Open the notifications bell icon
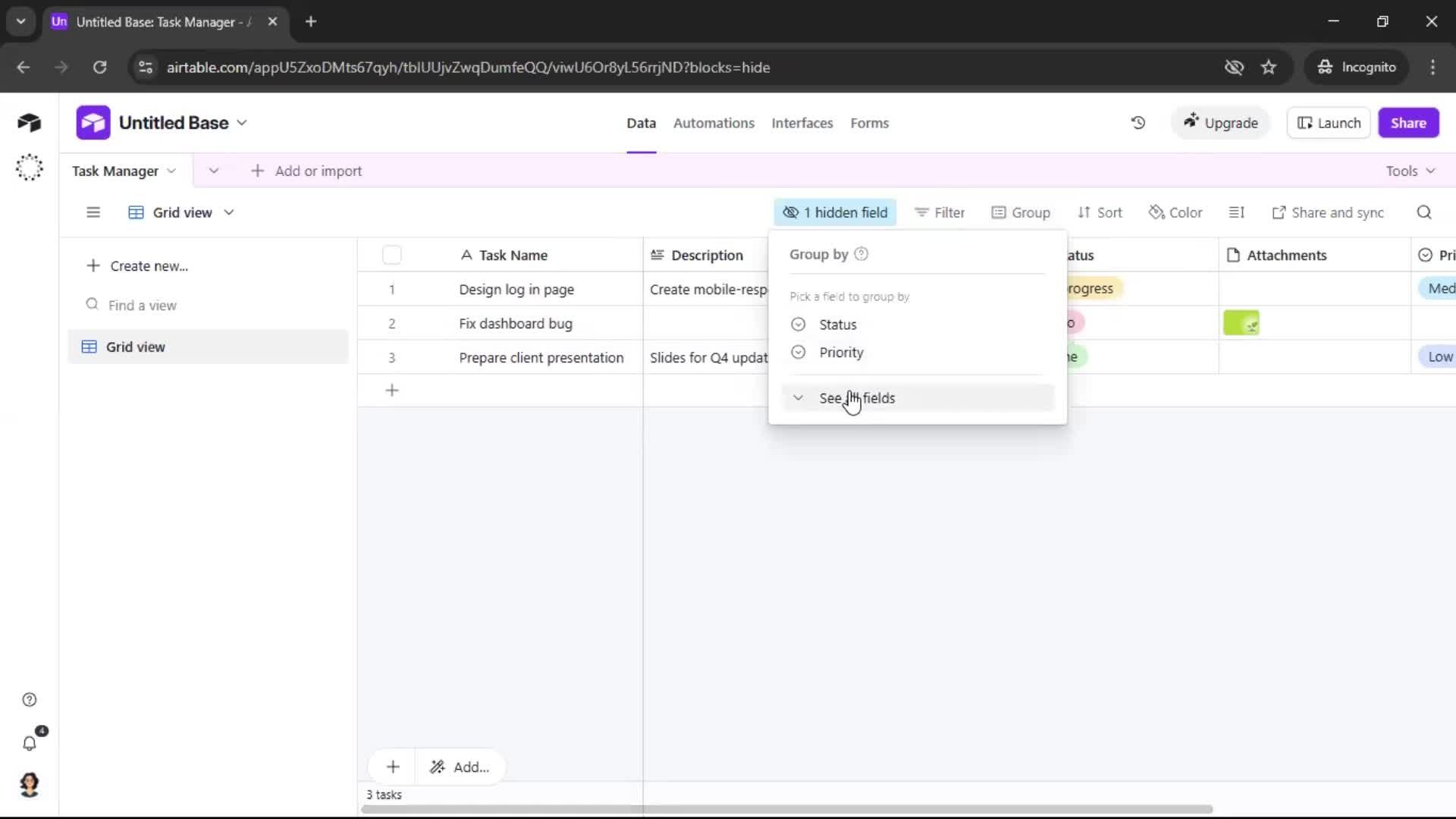 point(29,743)
